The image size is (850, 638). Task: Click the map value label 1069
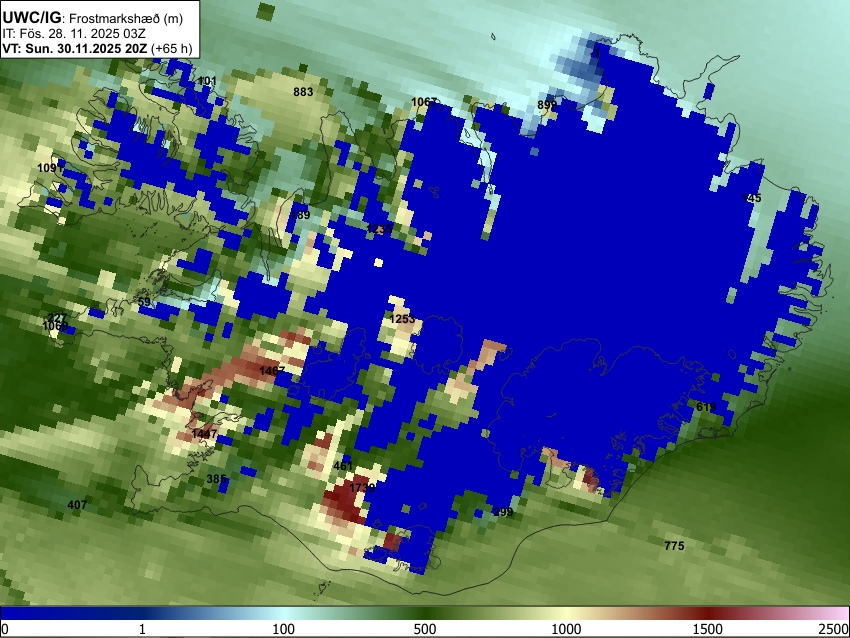point(55,326)
